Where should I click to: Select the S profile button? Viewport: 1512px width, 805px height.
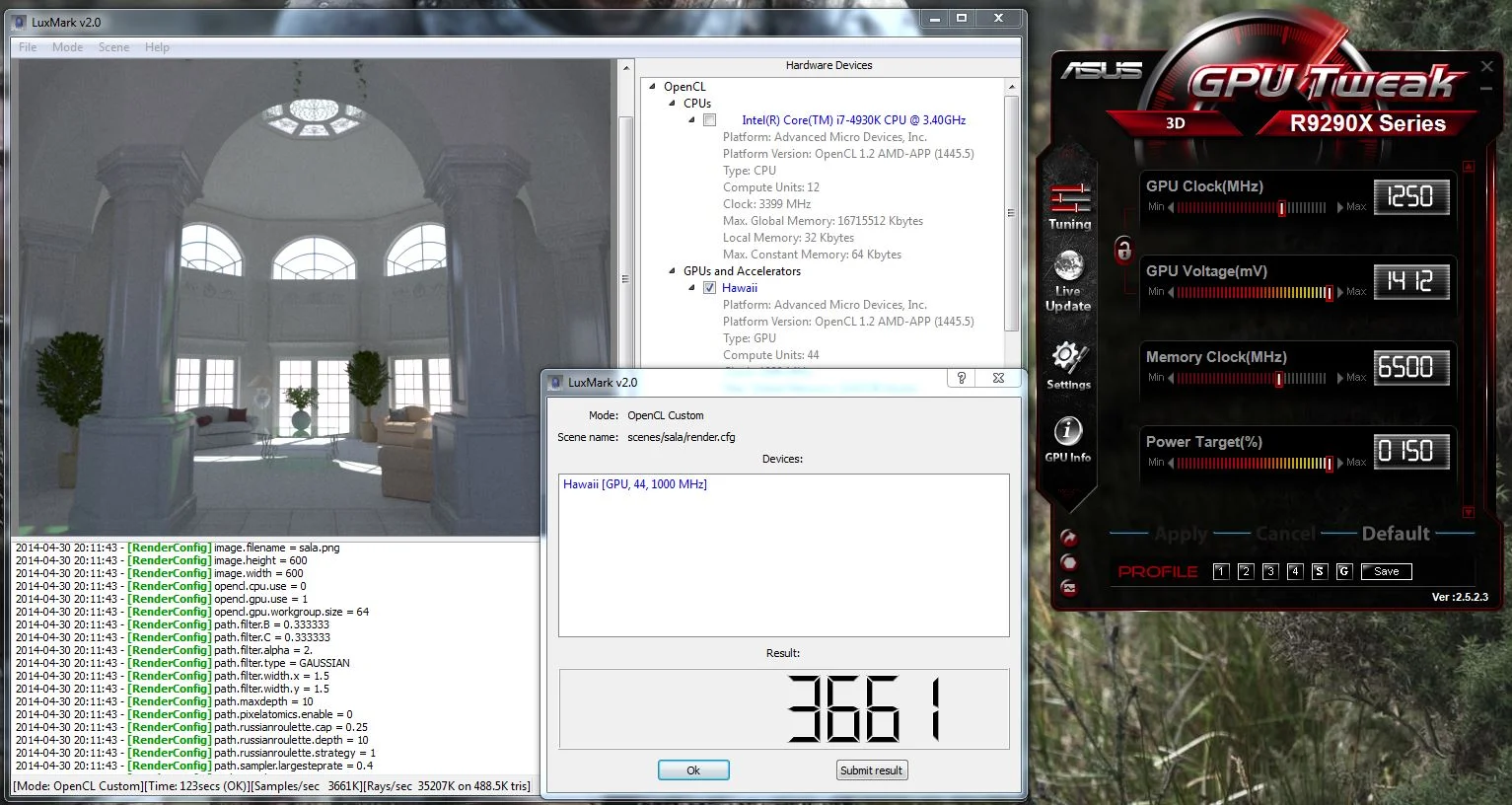(1320, 571)
